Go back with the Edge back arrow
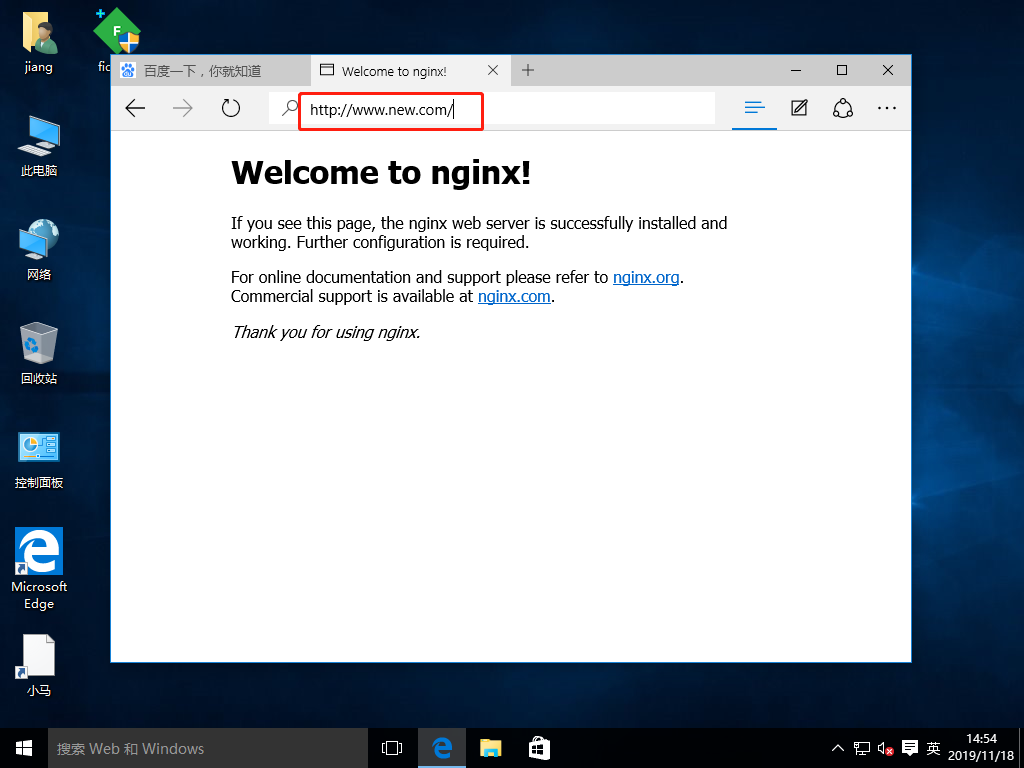The height and width of the screenshot is (768, 1024). (x=135, y=108)
